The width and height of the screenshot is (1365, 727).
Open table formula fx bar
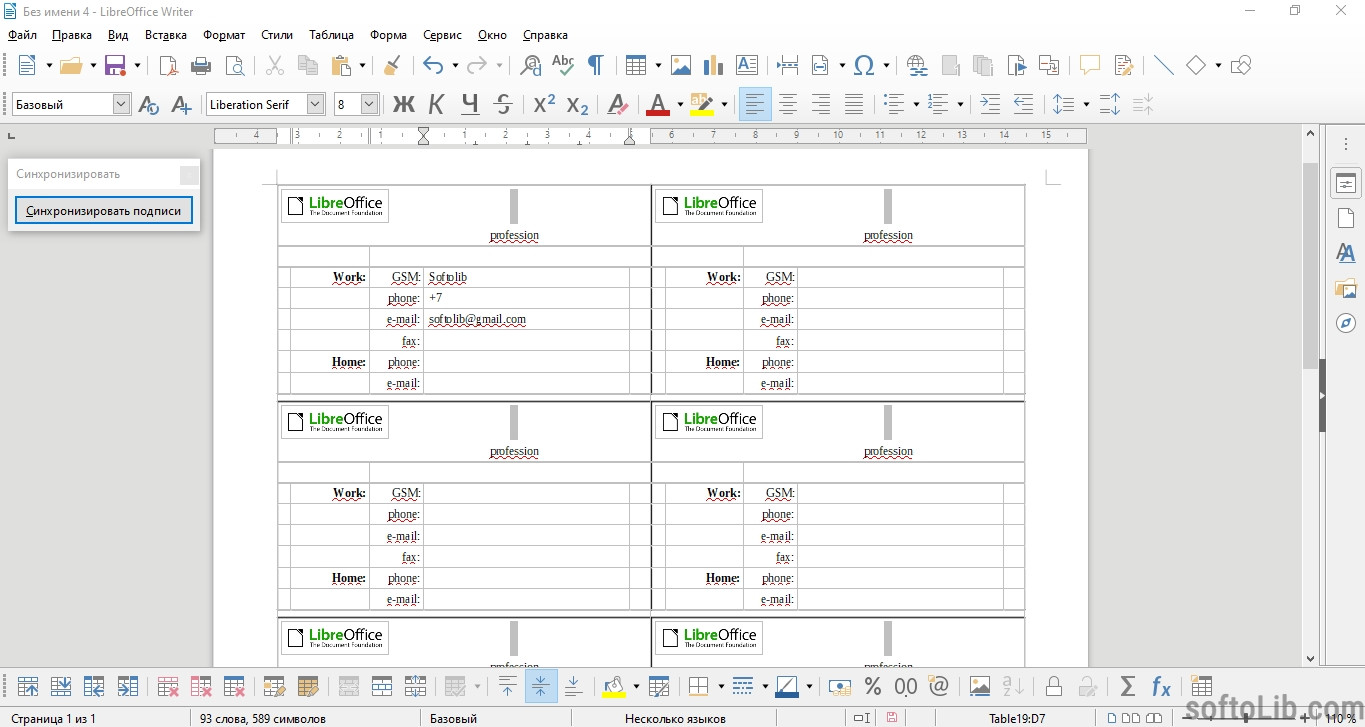click(1160, 686)
